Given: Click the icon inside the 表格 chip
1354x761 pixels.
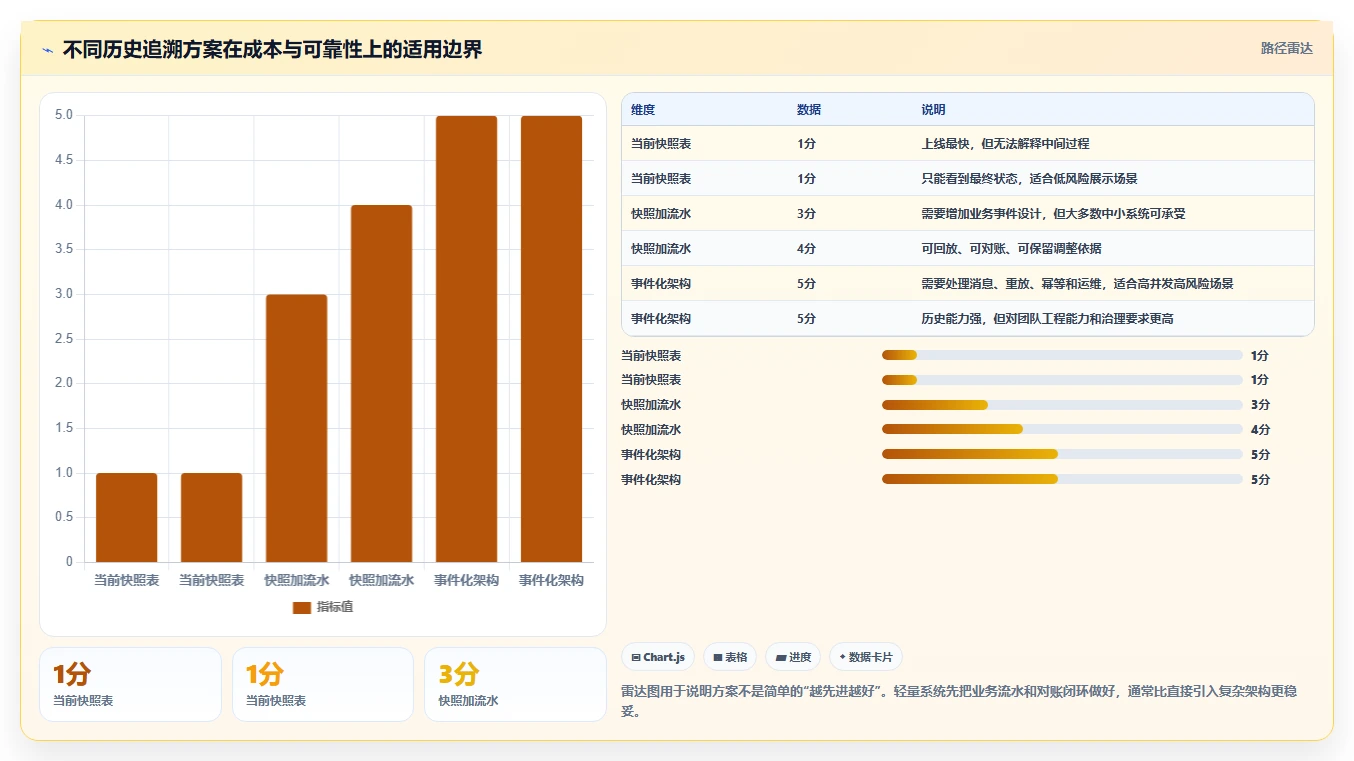Looking at the screenshot, I should 718,657.
